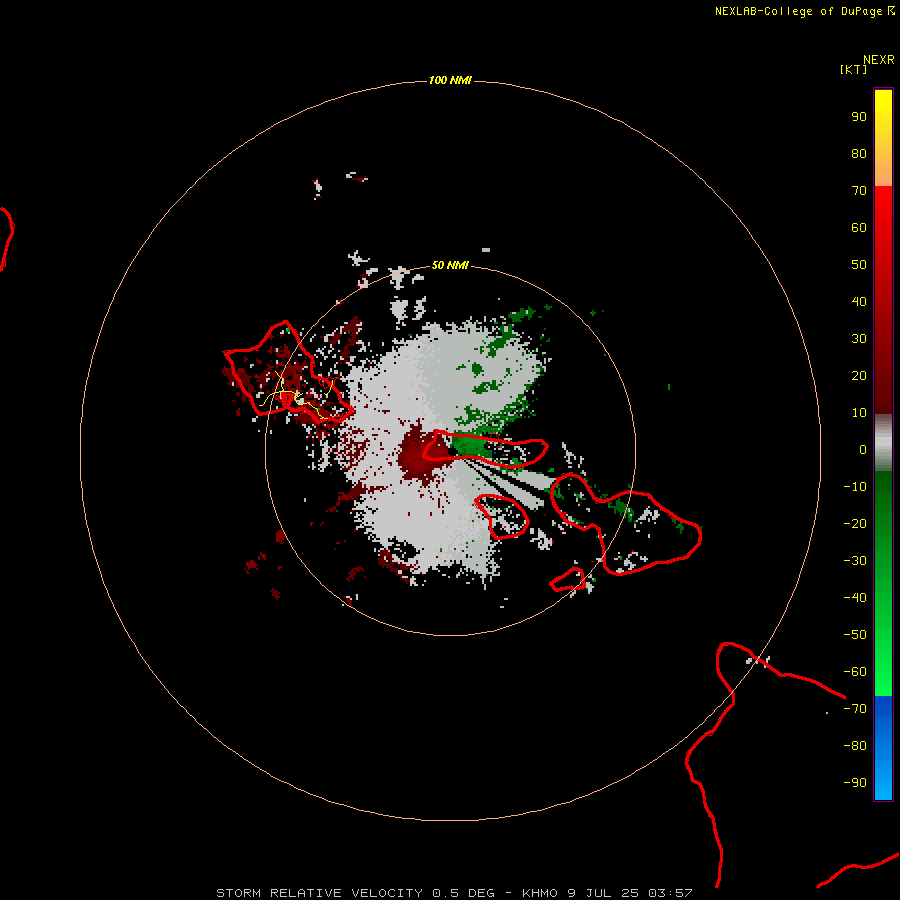900x900 pixels.
Task: Click the NEXR label above color scale
Action: click(878, 60)
